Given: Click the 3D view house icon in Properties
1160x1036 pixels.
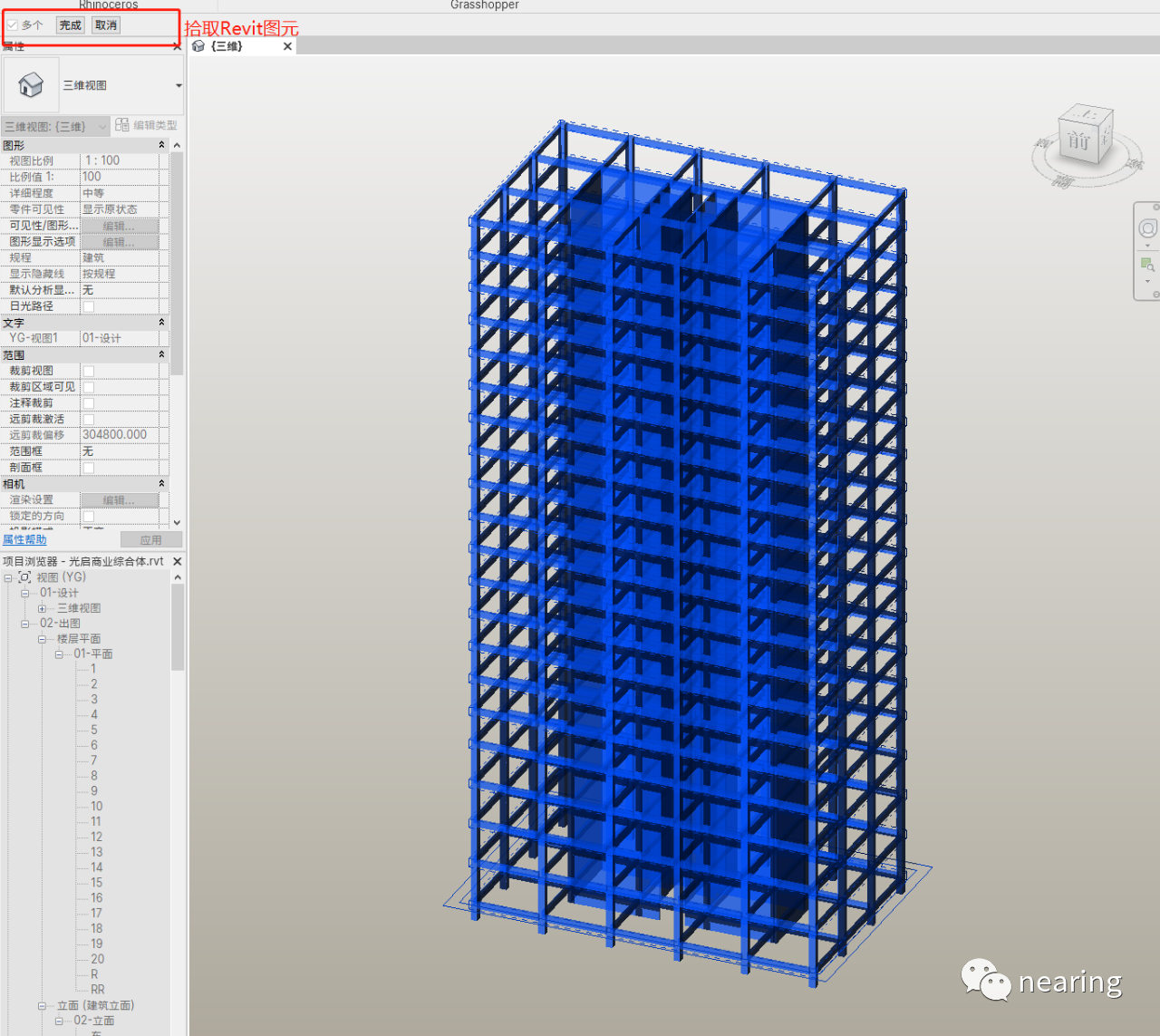Looking at the screenshot, I should [x=31, y=85].
